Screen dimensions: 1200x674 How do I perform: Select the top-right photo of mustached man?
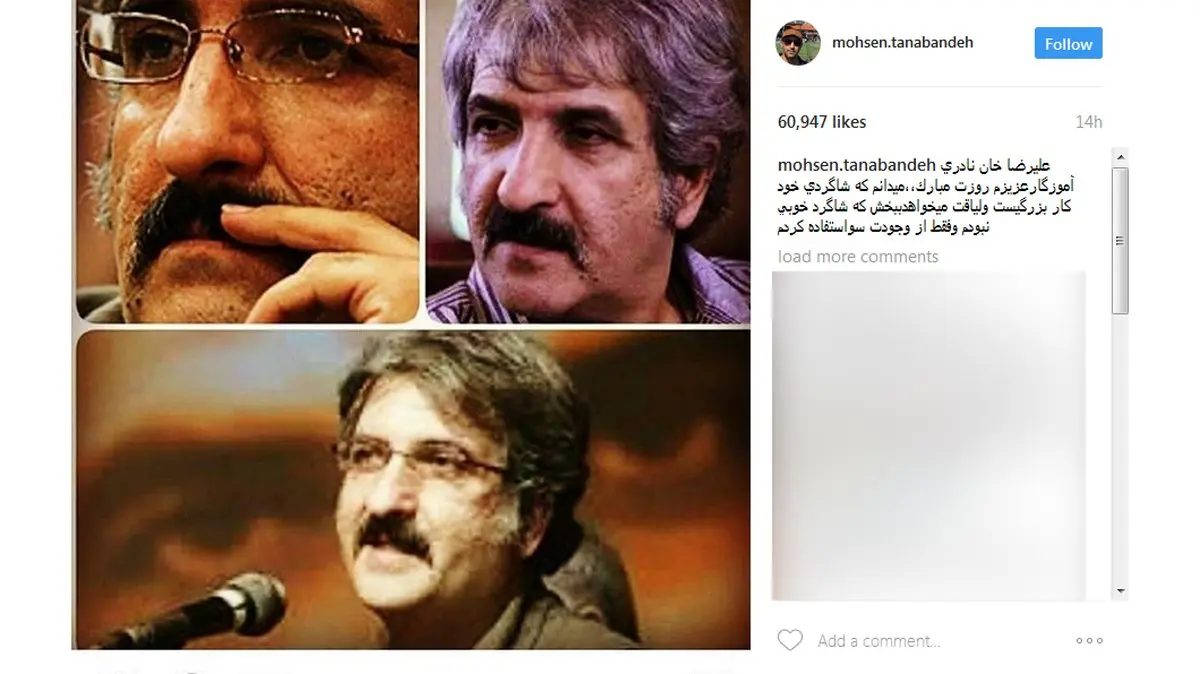[x=588, y=160]
